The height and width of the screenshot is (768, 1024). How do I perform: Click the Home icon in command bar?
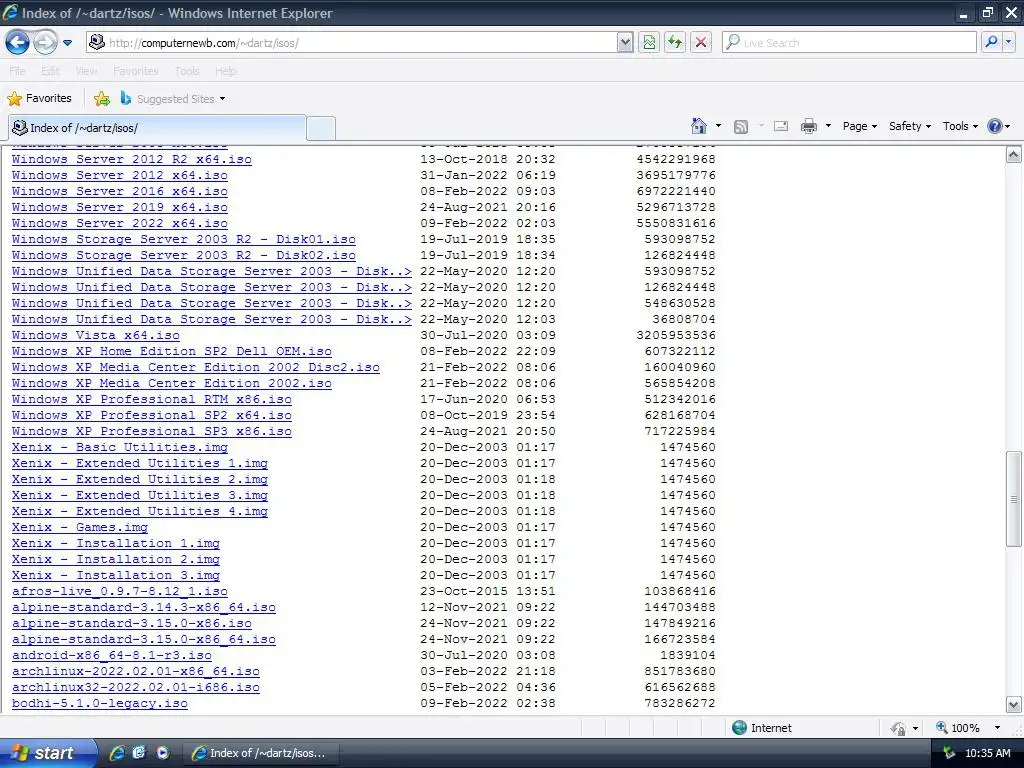699,126
